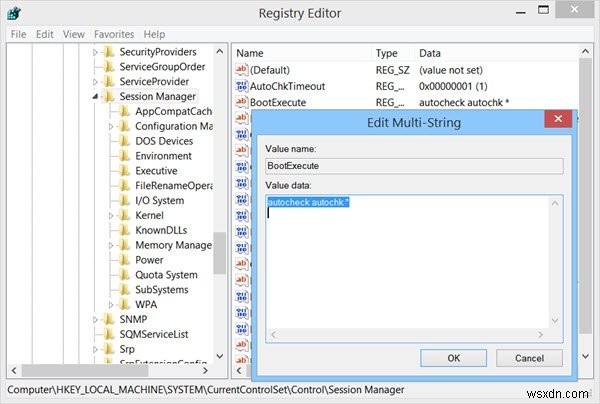Click the Registry Editor app icon

(x=14, y=13)
